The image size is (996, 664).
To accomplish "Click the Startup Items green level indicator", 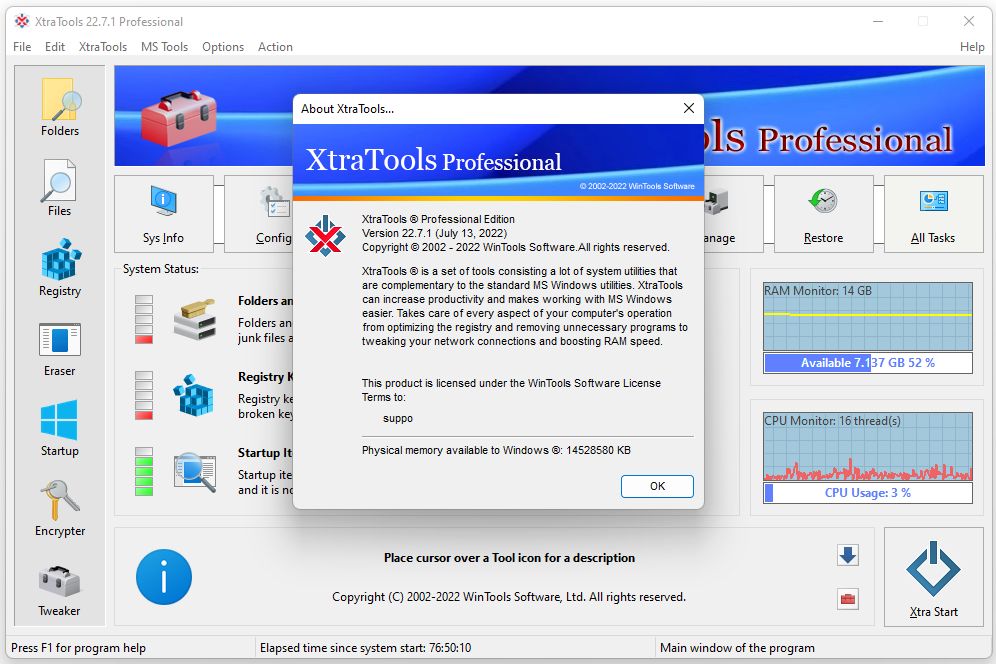I will (x=144, y=471).
